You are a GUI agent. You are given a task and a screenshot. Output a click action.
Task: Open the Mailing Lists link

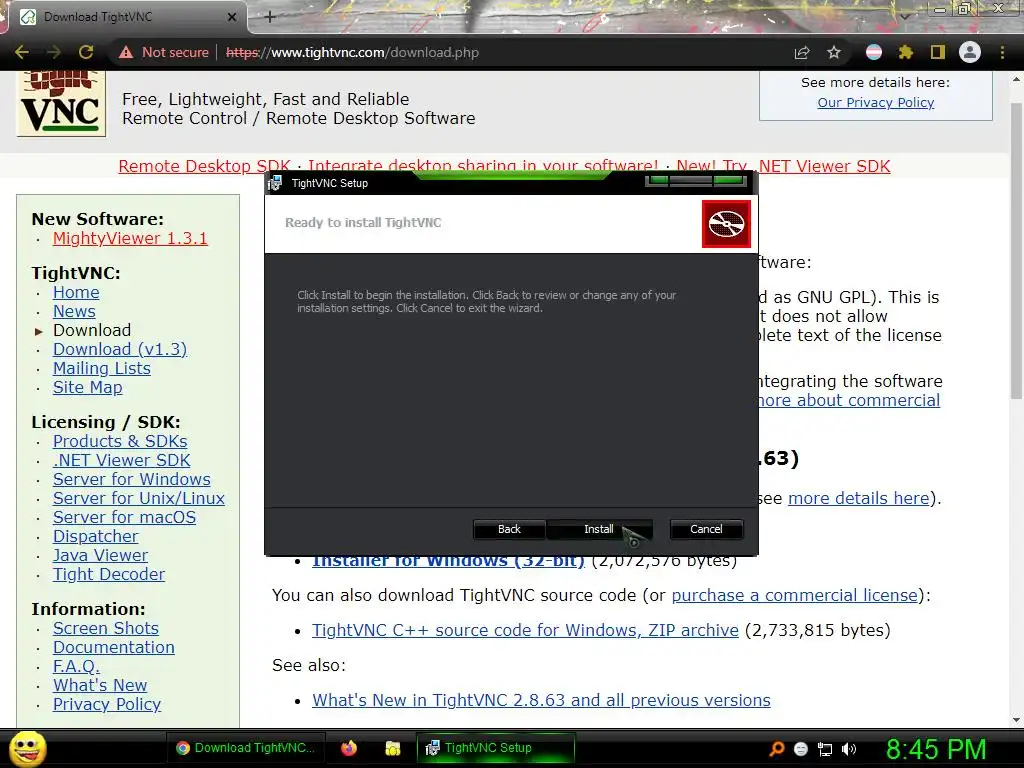(x=101, y=368)
